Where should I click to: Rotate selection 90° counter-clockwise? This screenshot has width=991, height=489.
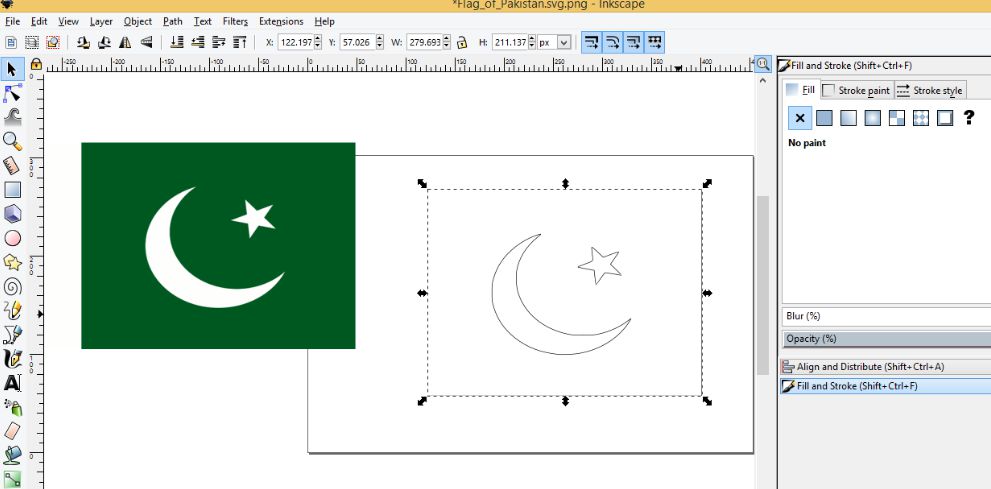[x=83, y=42]
